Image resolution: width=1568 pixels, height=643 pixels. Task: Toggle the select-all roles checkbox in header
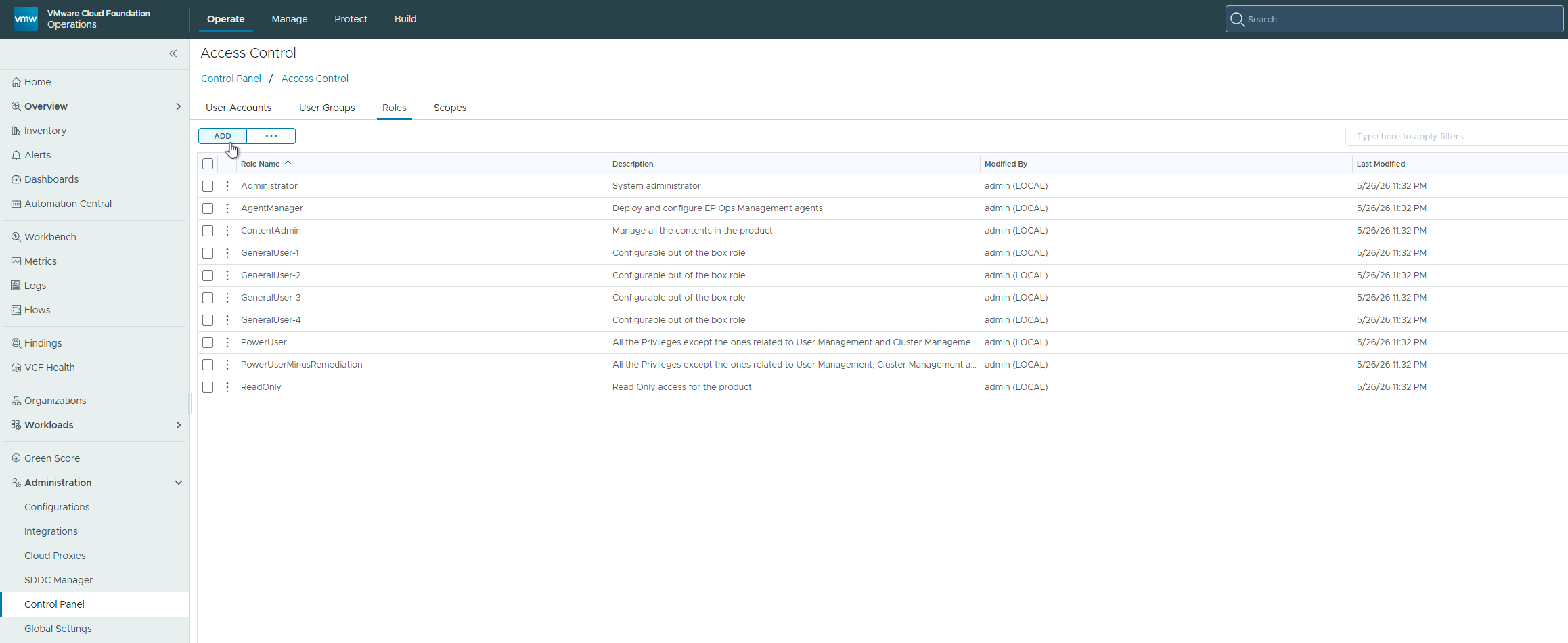click(x=207, y=164)
